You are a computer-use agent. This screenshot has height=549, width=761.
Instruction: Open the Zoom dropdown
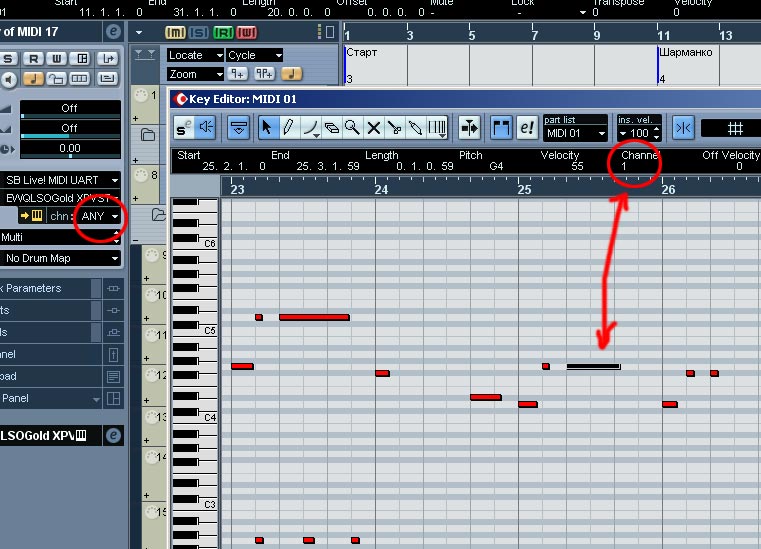tap(195, 74)
